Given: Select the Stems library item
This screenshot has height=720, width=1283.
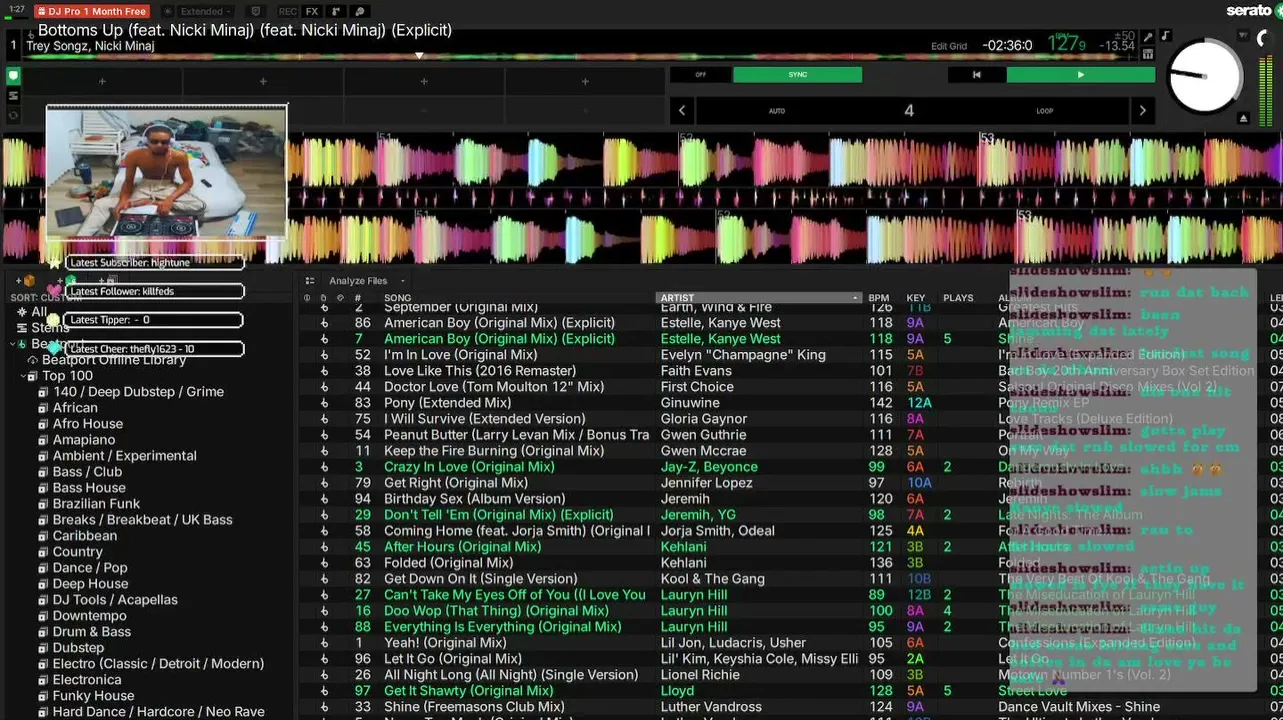Looking at the screenshot, I should coord(50,328).
